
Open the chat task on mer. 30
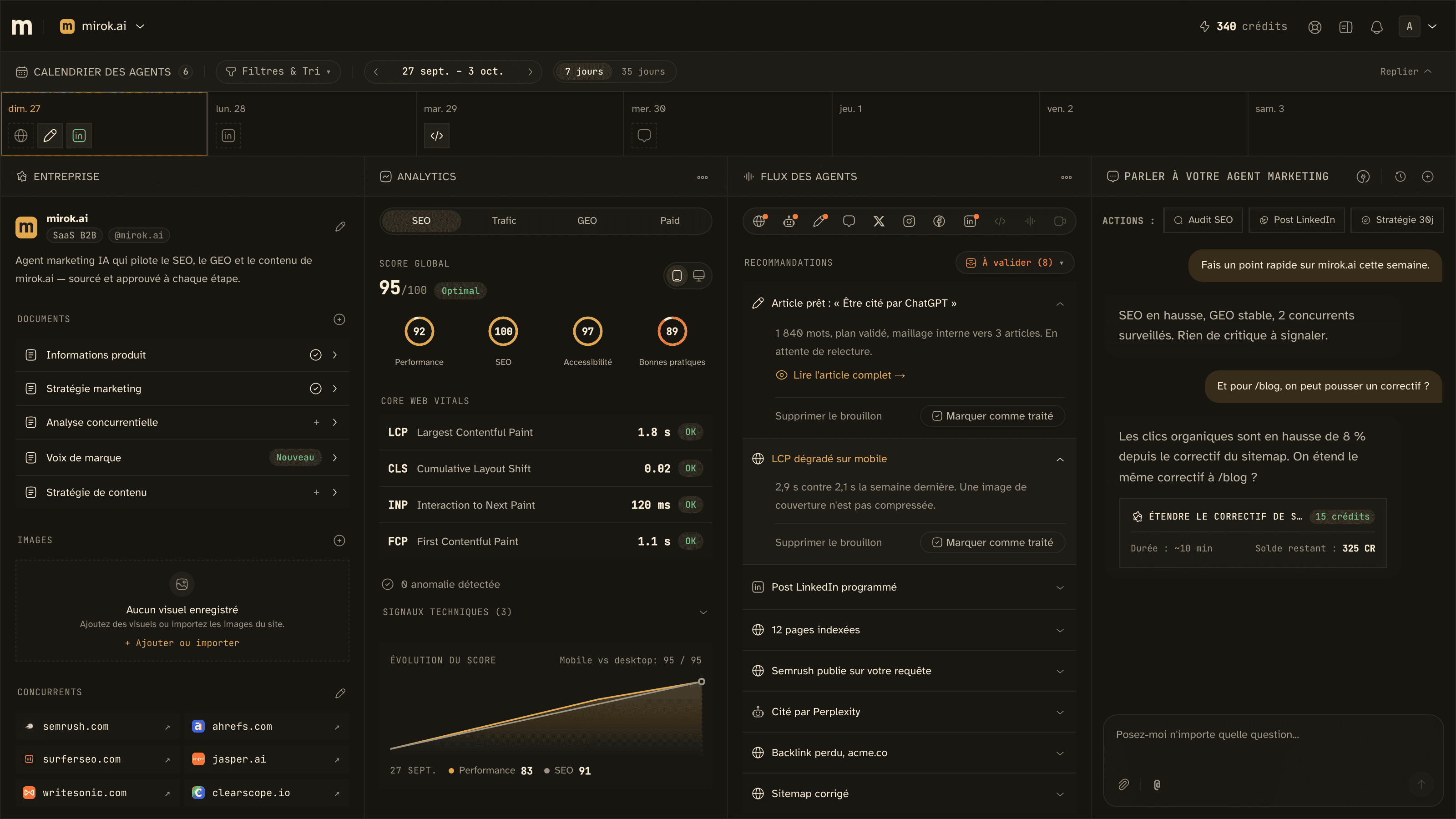(x=644, y=136)
